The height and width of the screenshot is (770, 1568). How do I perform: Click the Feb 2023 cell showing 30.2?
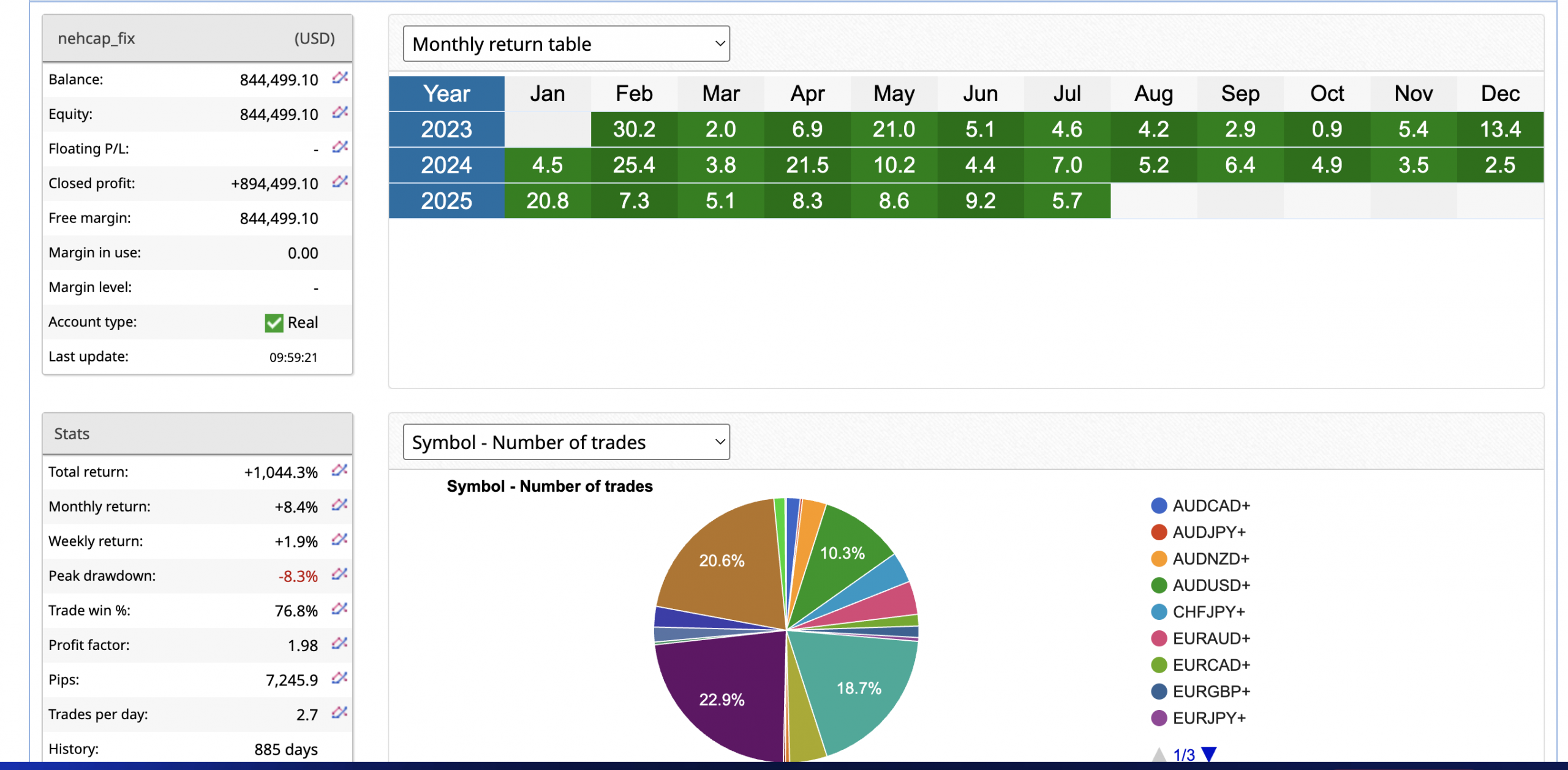point(634,130)
